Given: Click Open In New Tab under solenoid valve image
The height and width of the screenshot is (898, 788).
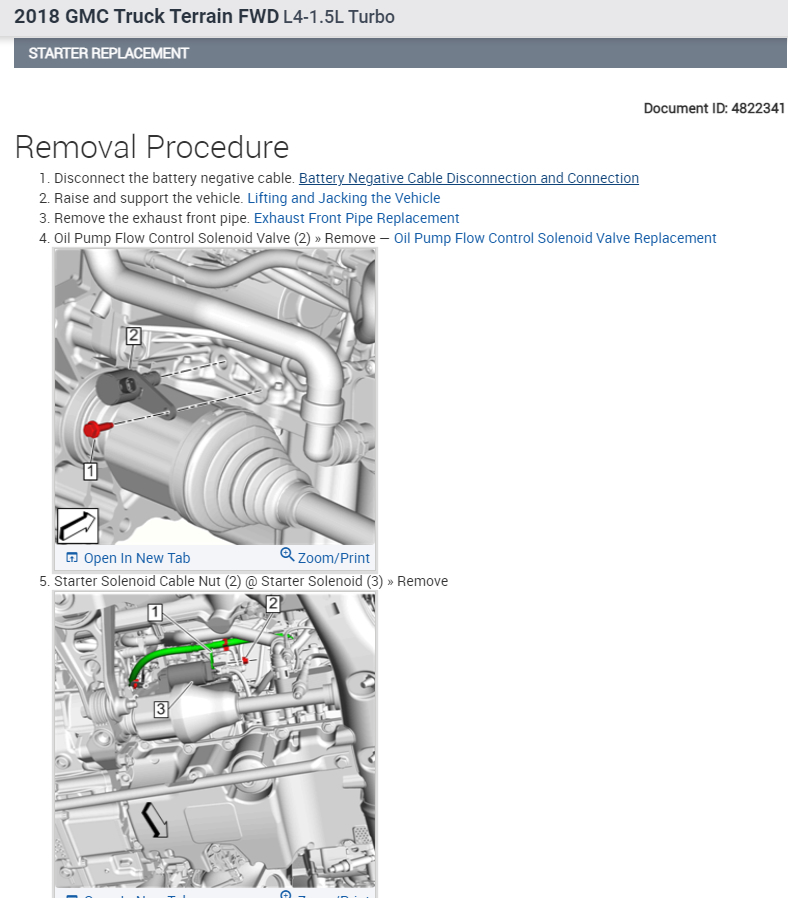Looking at the screenshot, I should [137, 558].
